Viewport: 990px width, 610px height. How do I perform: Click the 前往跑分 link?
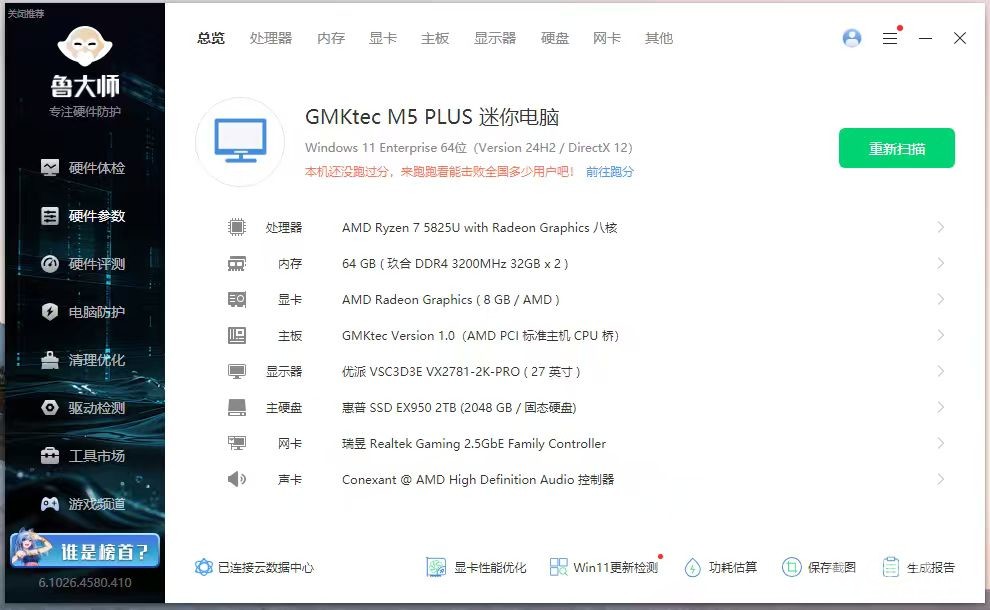(x=609, y=172)
